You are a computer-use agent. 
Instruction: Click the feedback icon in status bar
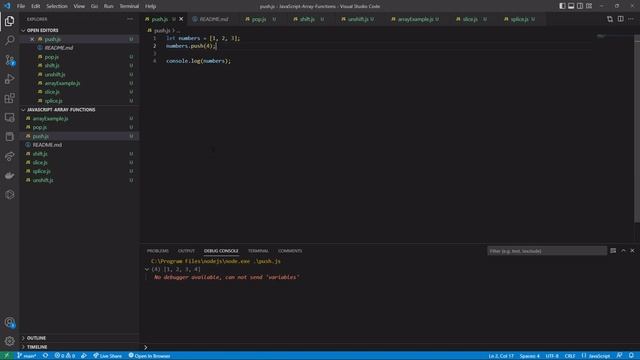(620, 356)
